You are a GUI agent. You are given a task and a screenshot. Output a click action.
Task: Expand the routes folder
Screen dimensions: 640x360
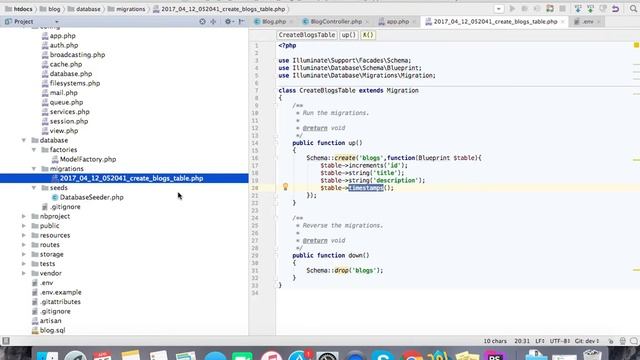[x=24, y=245]
